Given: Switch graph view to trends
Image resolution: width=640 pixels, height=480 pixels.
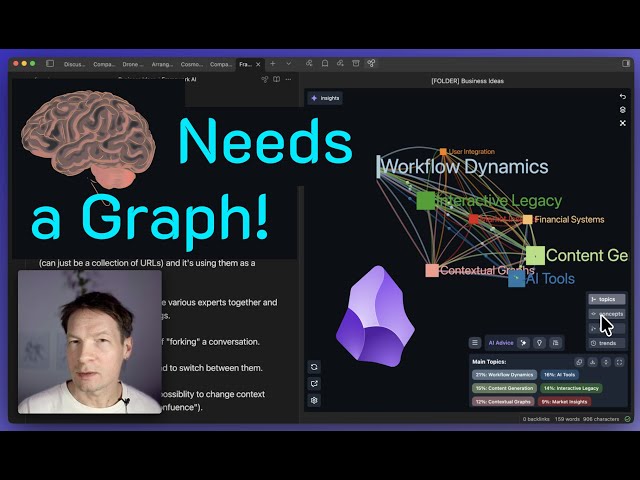Looking at the screenshot, I should pos(607,343).
